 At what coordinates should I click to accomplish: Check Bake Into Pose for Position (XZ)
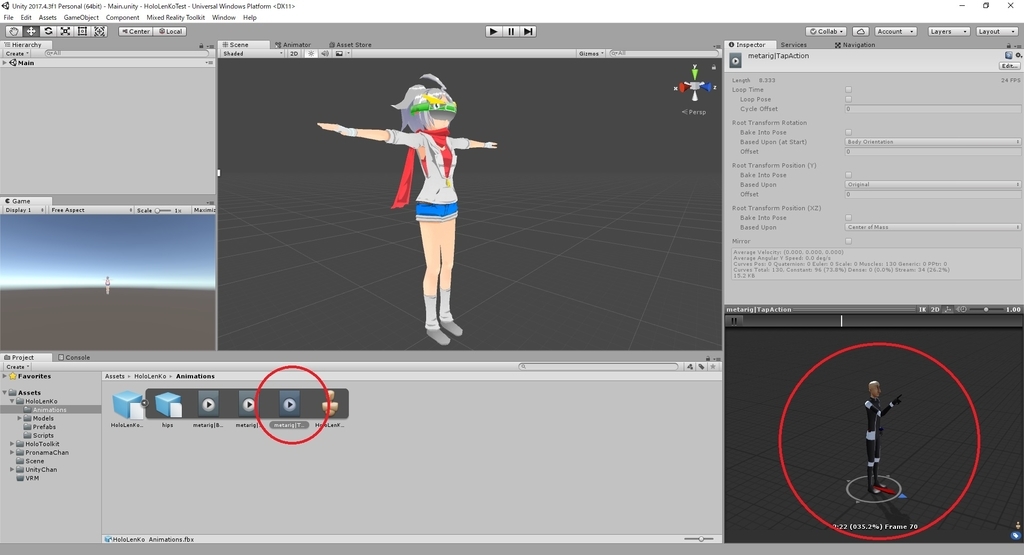848,217
